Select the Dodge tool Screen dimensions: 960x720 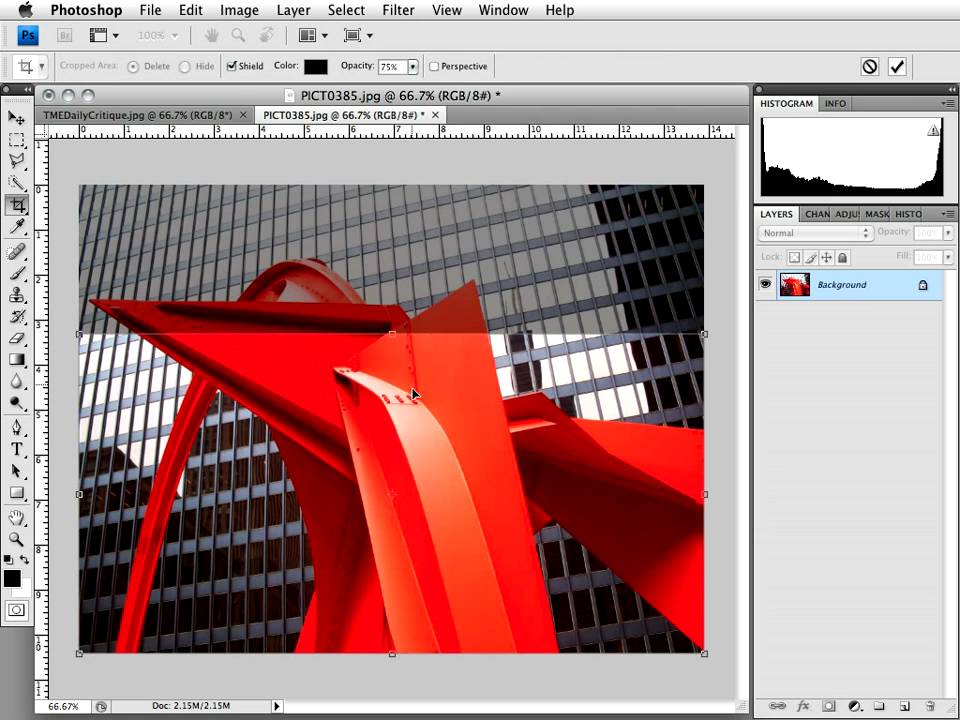coord(17,403)
